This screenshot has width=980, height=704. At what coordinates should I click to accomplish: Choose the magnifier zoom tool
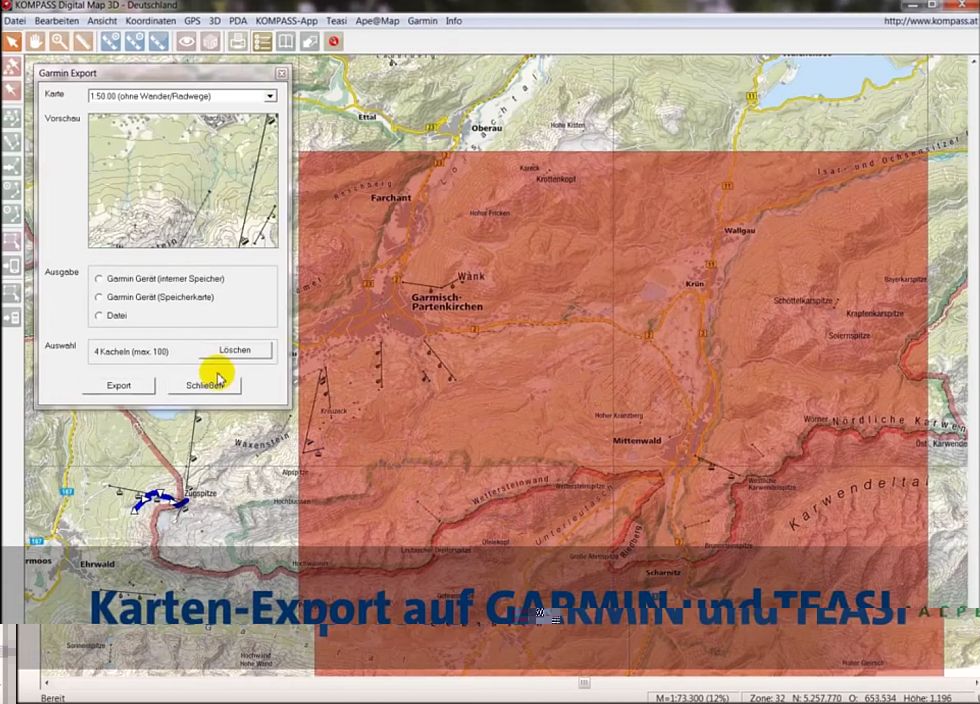[60, 41]
